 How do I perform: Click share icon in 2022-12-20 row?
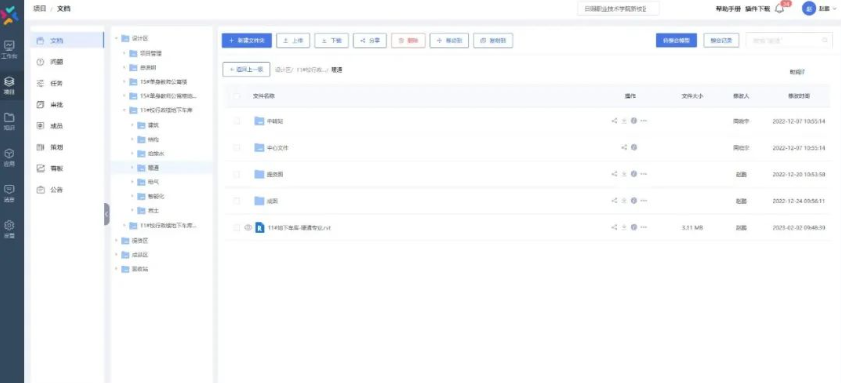[x=615, y=174]
